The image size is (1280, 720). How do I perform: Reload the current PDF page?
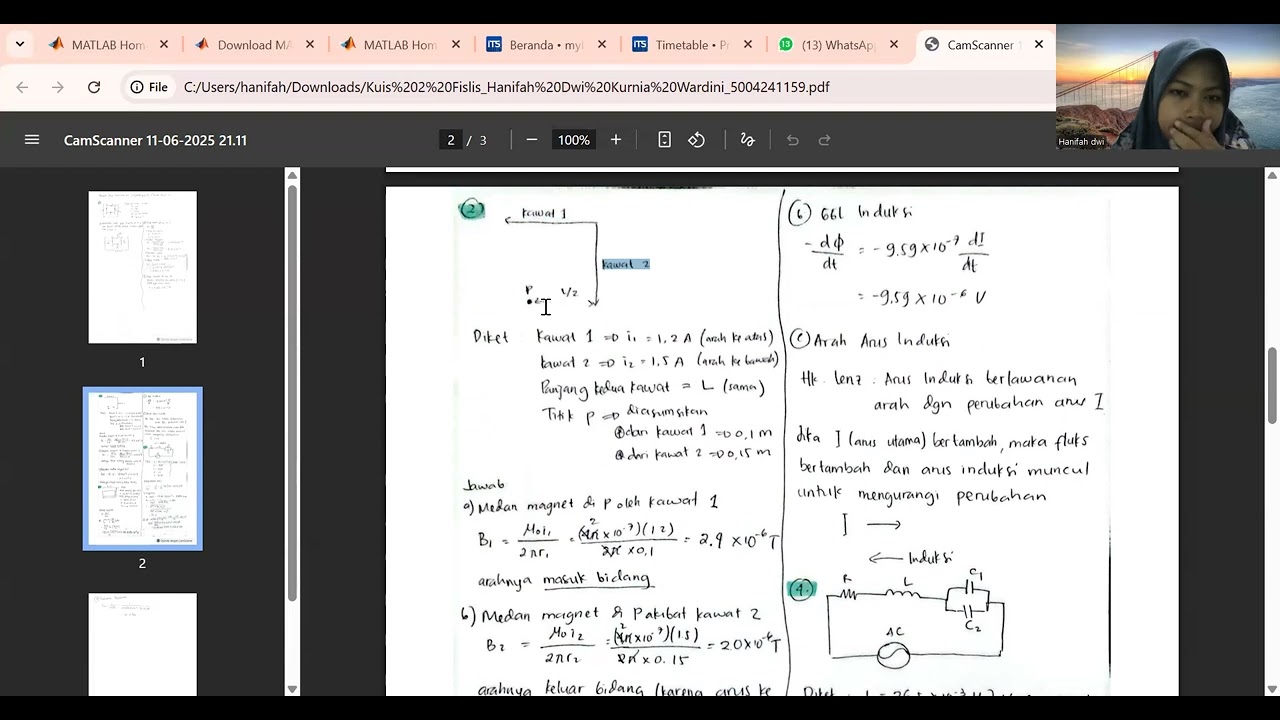pos(94,87)
